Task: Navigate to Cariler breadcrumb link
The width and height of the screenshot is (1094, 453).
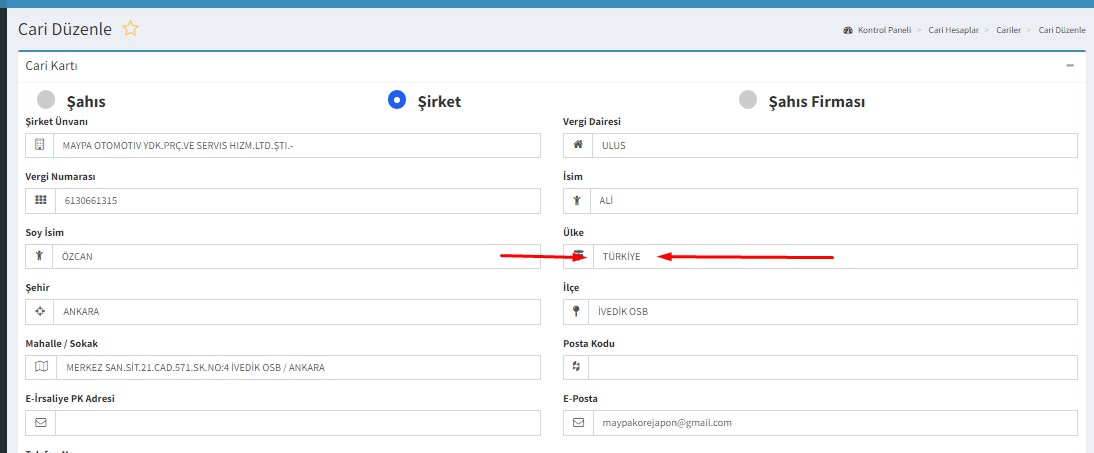Action: 1010,30
